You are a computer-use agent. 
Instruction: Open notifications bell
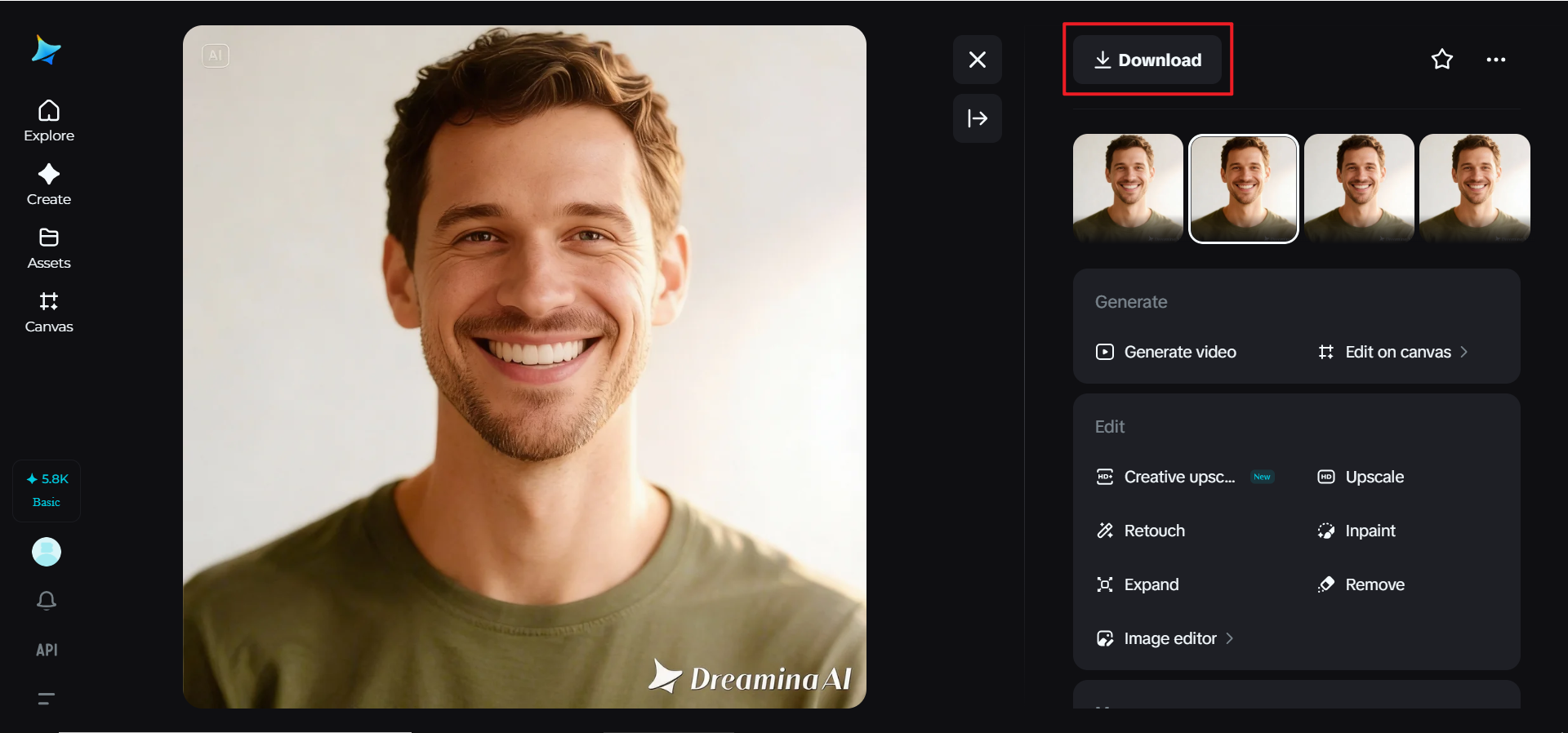[47, 601]
